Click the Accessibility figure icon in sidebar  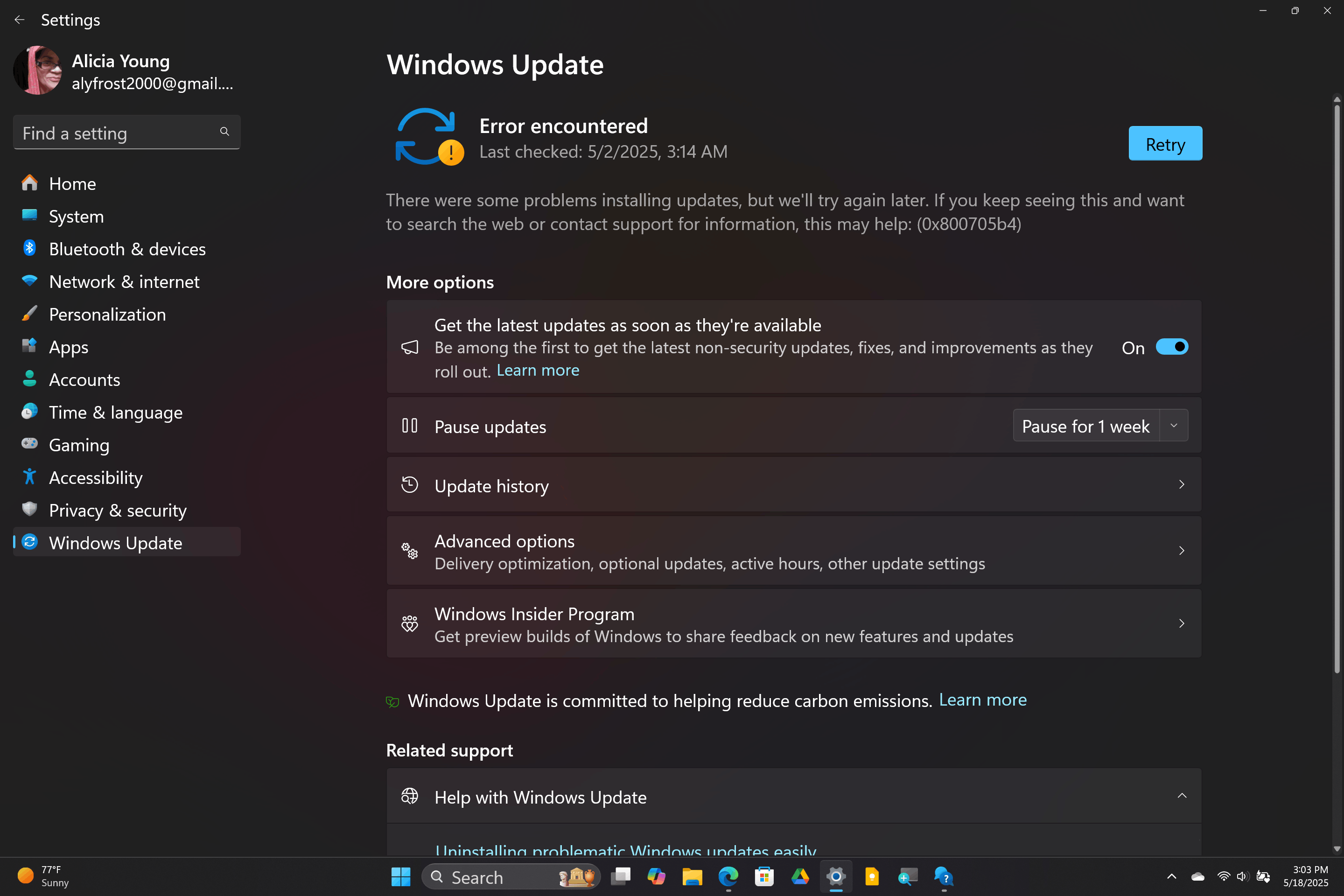point(29,477)
